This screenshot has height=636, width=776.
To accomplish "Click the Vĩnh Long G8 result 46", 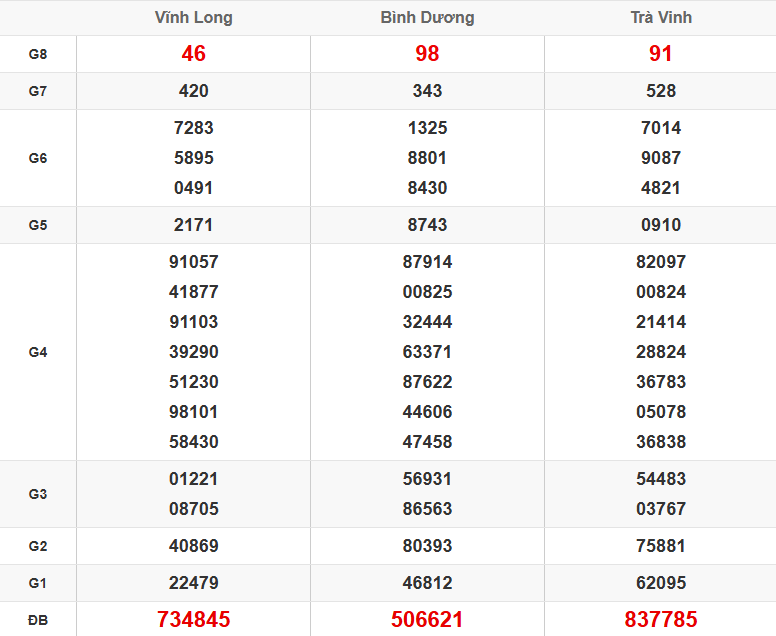I will [193, 54].
